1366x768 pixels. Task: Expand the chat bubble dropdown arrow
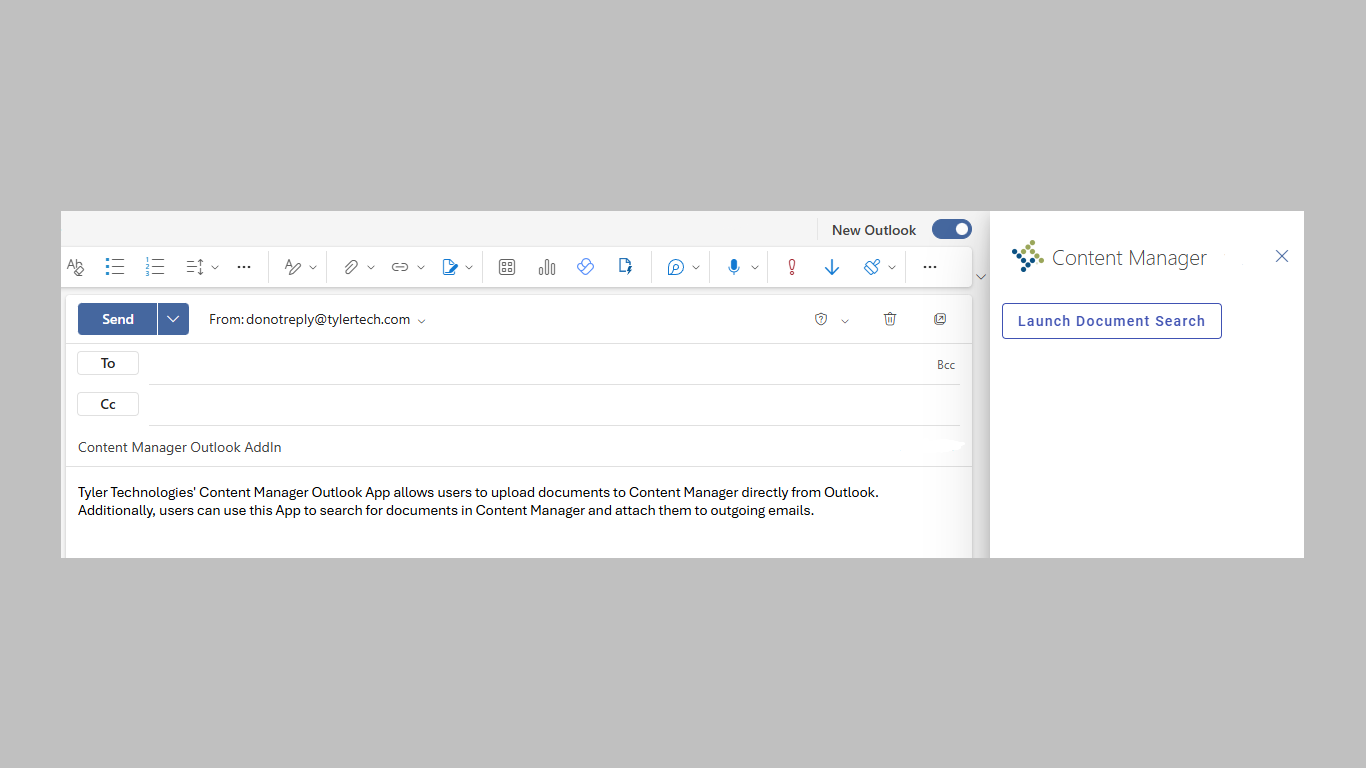click(696, 268)
